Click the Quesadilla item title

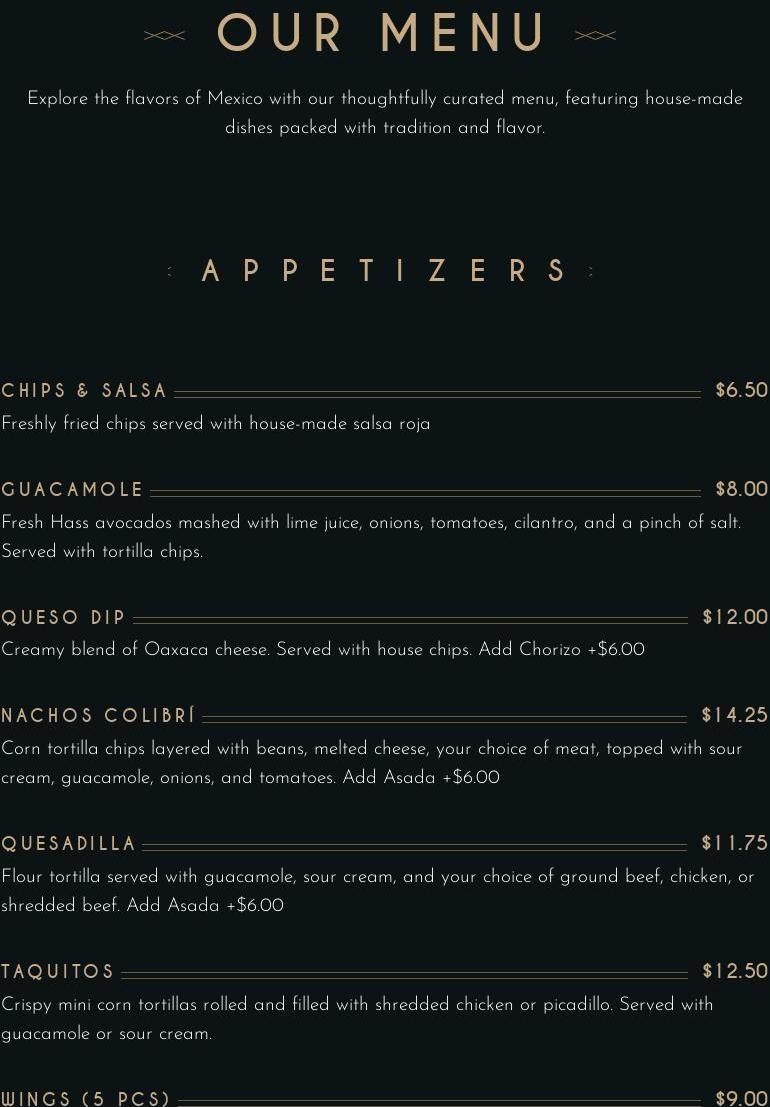point(68,844)
